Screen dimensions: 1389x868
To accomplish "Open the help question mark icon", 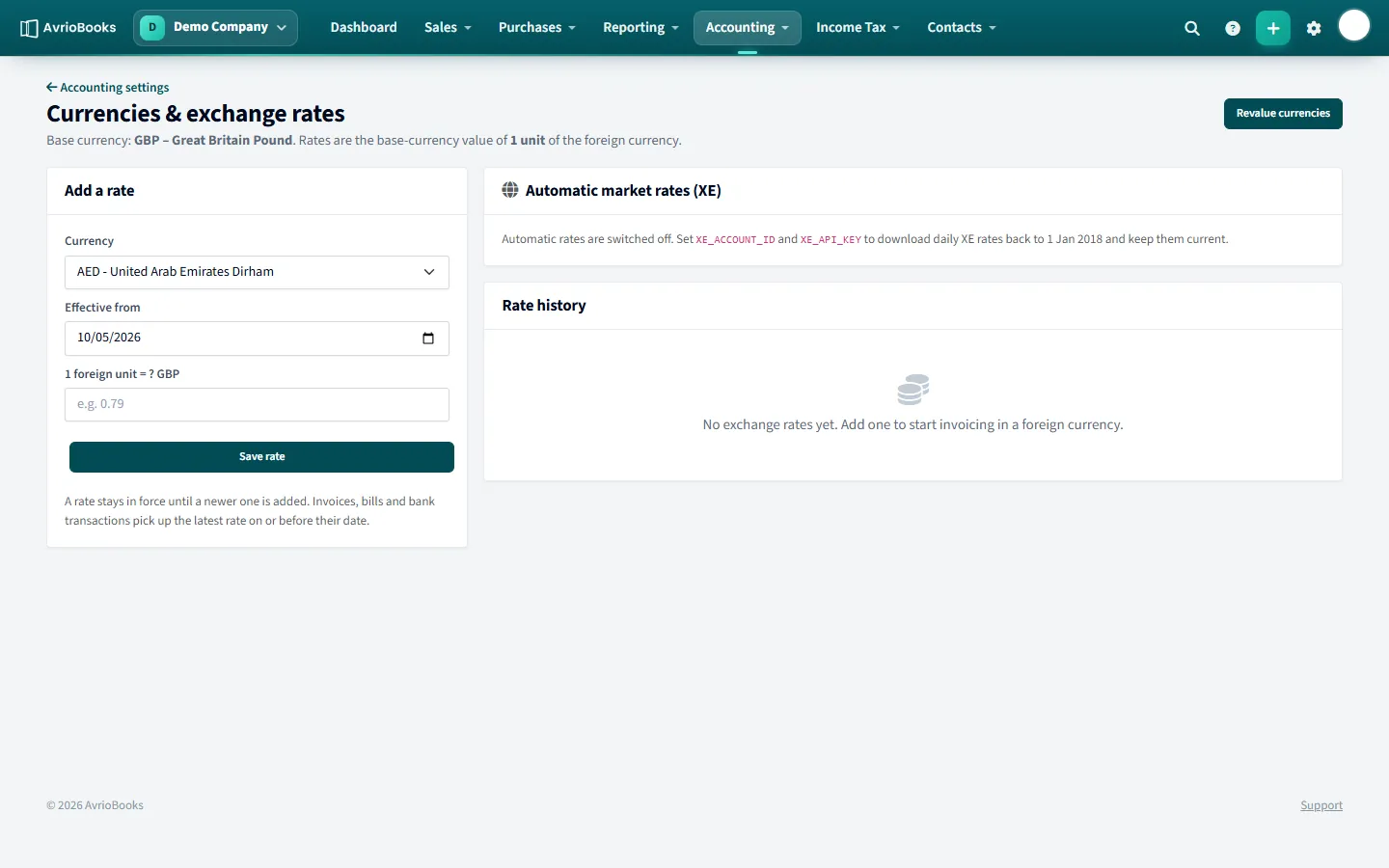I will coord(1233,28).
